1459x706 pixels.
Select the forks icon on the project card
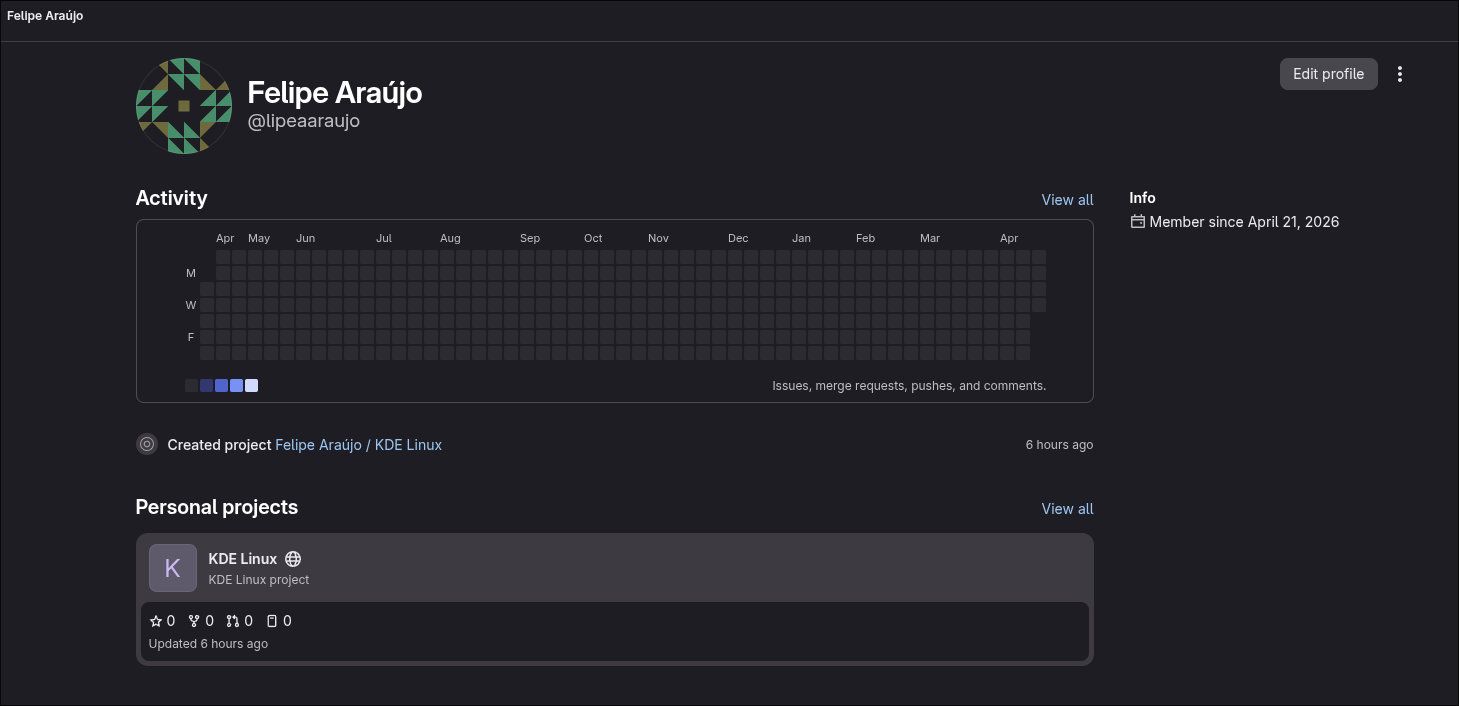click(x=194, y=620)
